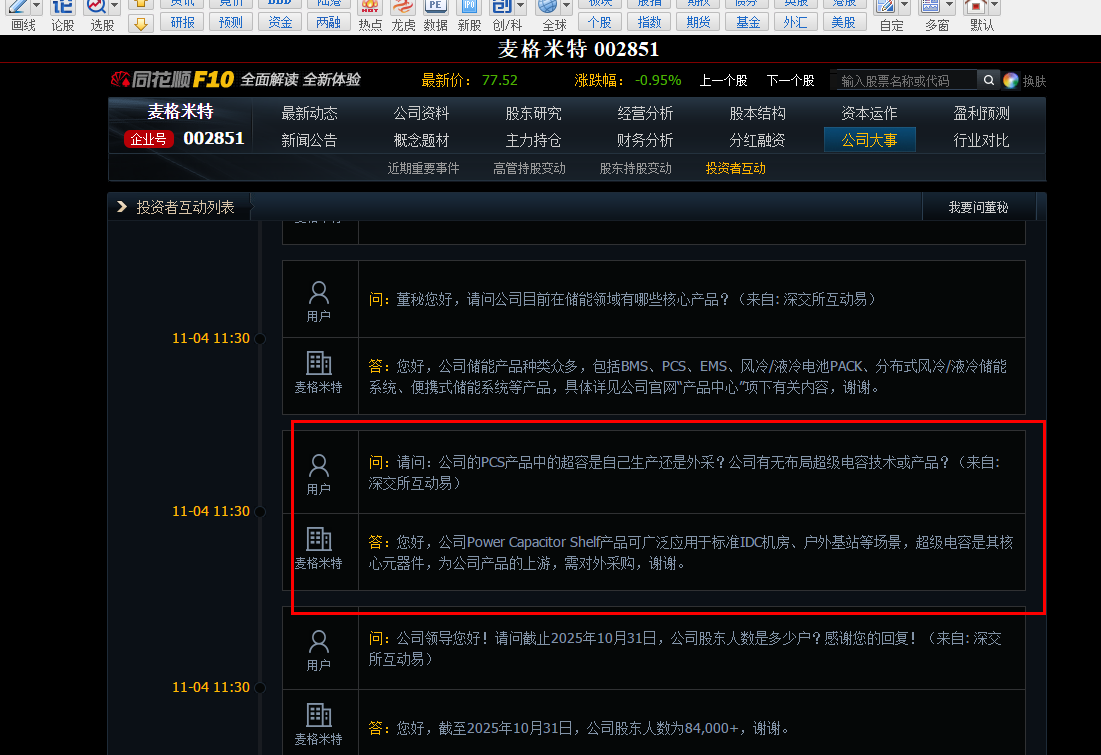Open the 全球 global markets icon
Viewport: 1101px width, 755px height.
pos(548,8)
